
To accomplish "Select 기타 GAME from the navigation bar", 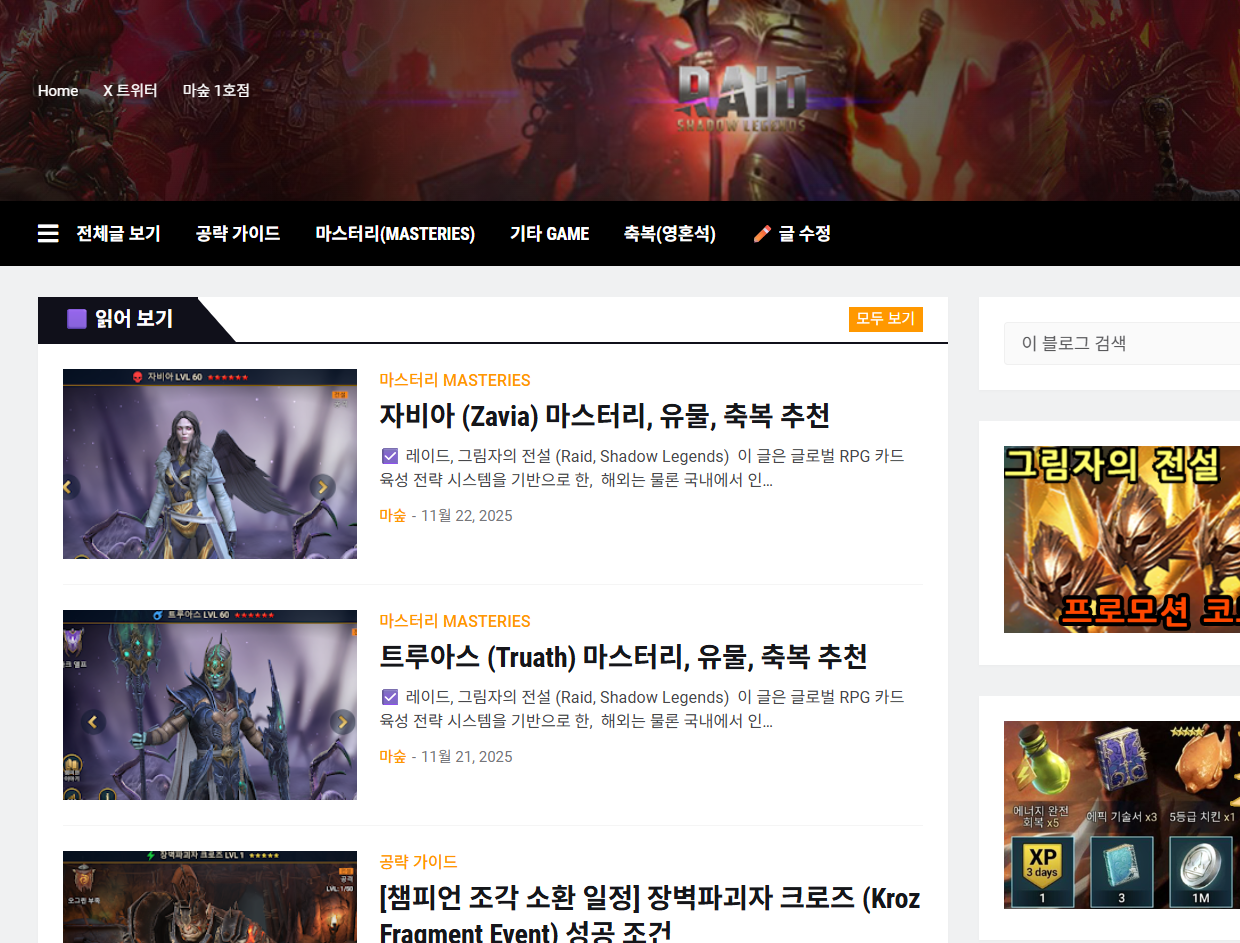I will pos(549,233).
